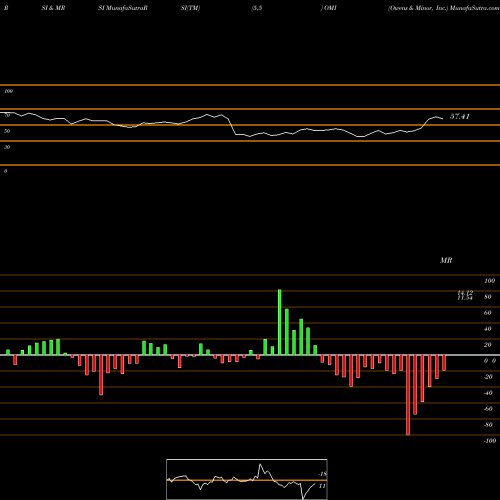
Task: Click the ') OMI' ticker label
Action: 328,8
